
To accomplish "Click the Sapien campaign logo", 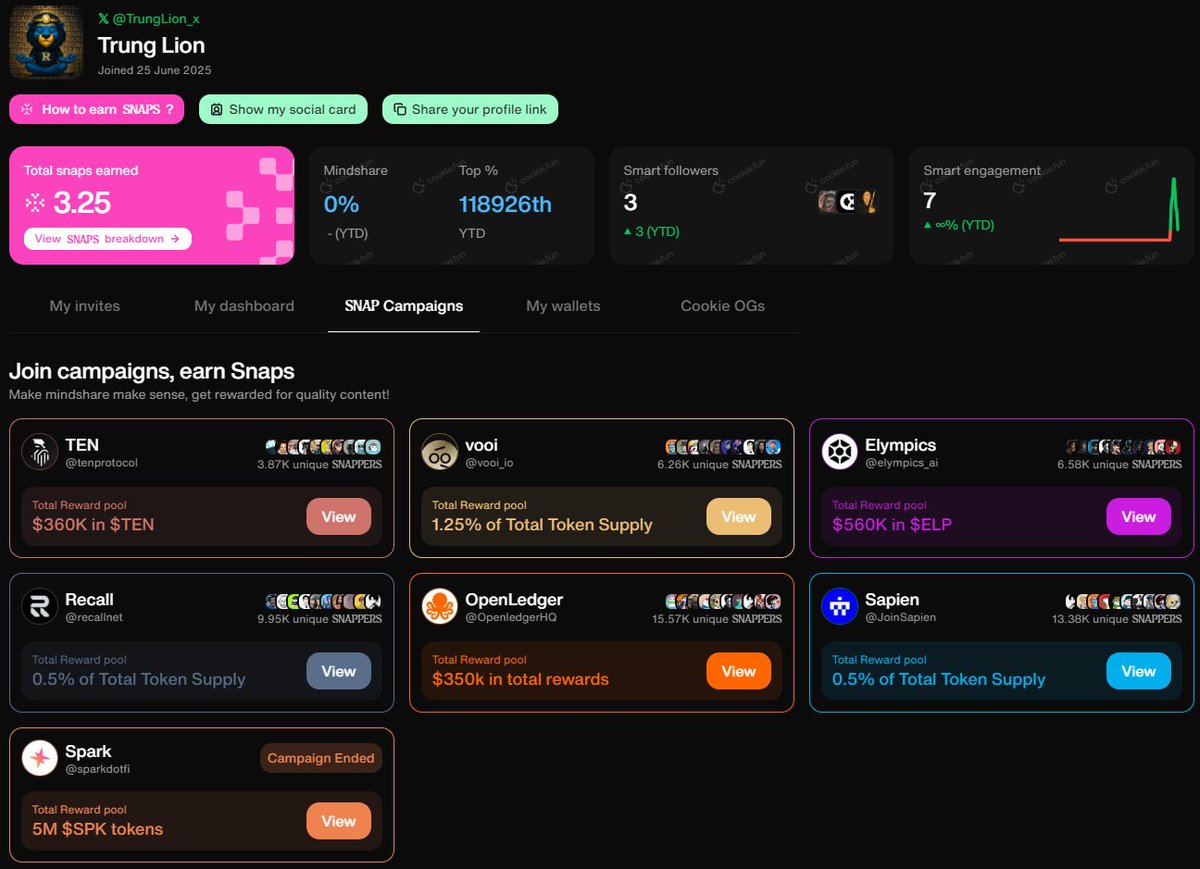I will tap(840, 606).
